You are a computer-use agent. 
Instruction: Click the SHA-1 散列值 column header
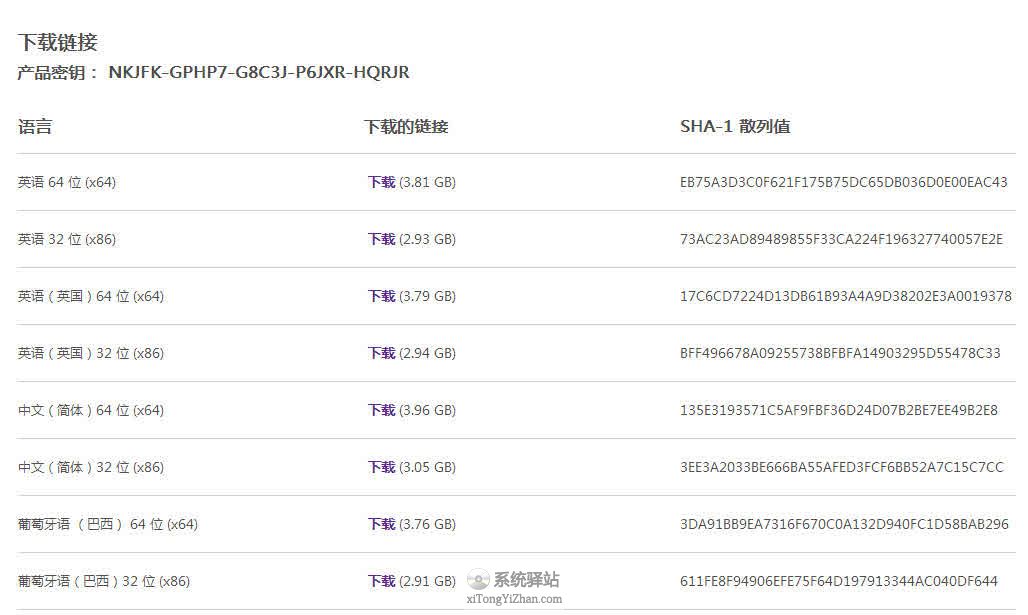point(735,127)
